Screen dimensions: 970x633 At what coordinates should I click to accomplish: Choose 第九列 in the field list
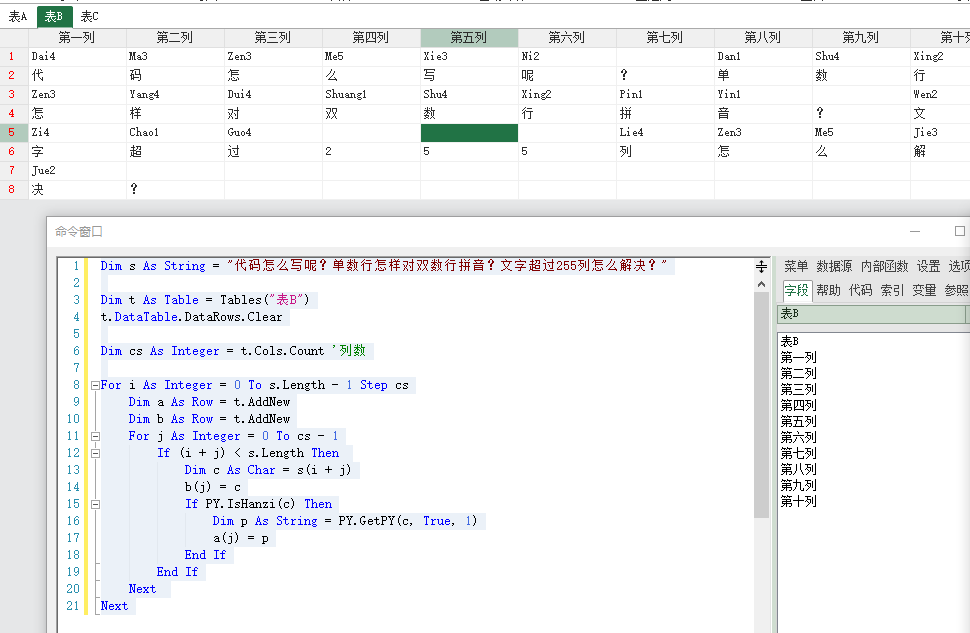coord(799,485)
